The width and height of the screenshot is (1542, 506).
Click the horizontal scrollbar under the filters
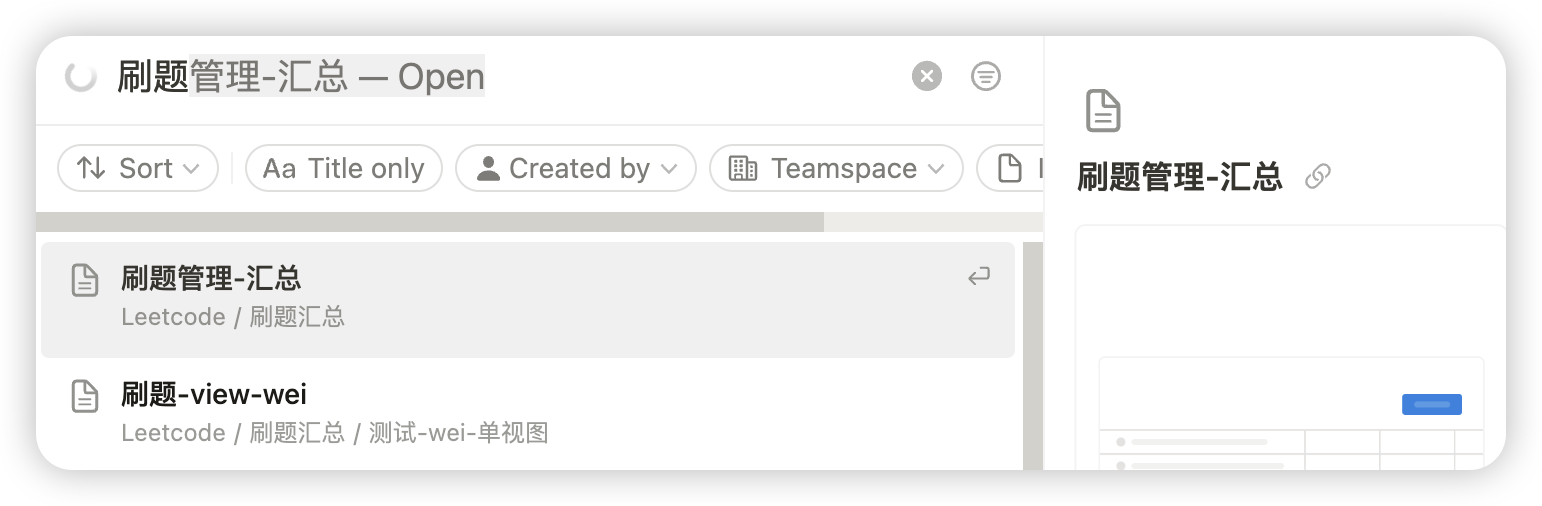pyautogui.click(x=430, y=222)
